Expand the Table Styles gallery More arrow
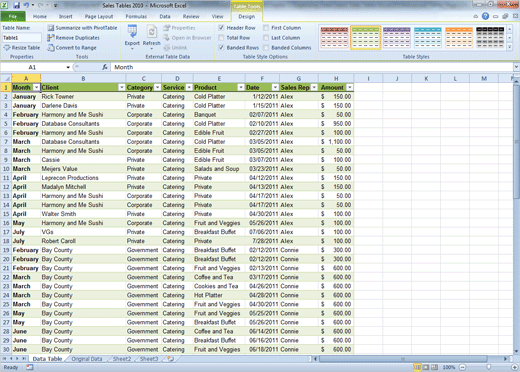 coord(510,47)
